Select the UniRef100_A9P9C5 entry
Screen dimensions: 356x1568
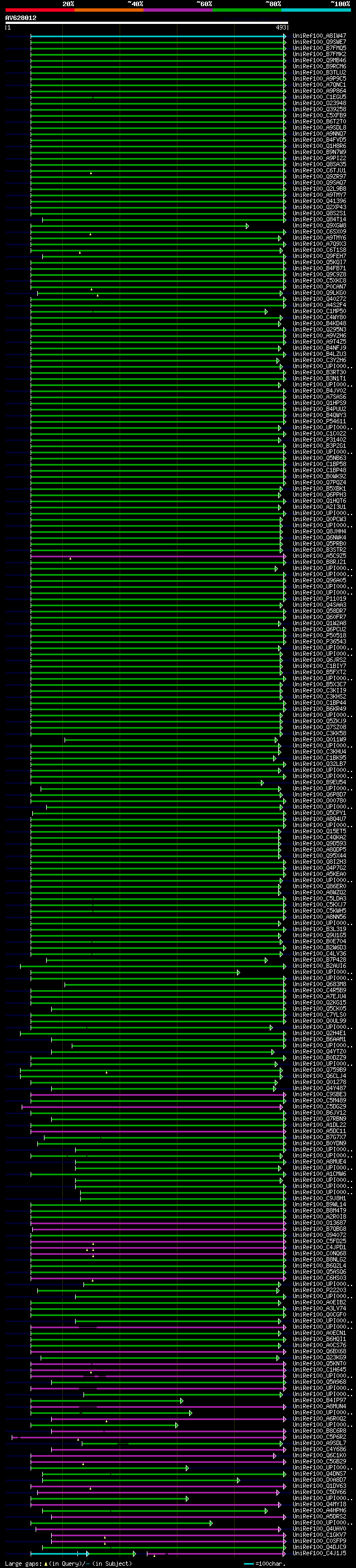click(x=319, y=78)
